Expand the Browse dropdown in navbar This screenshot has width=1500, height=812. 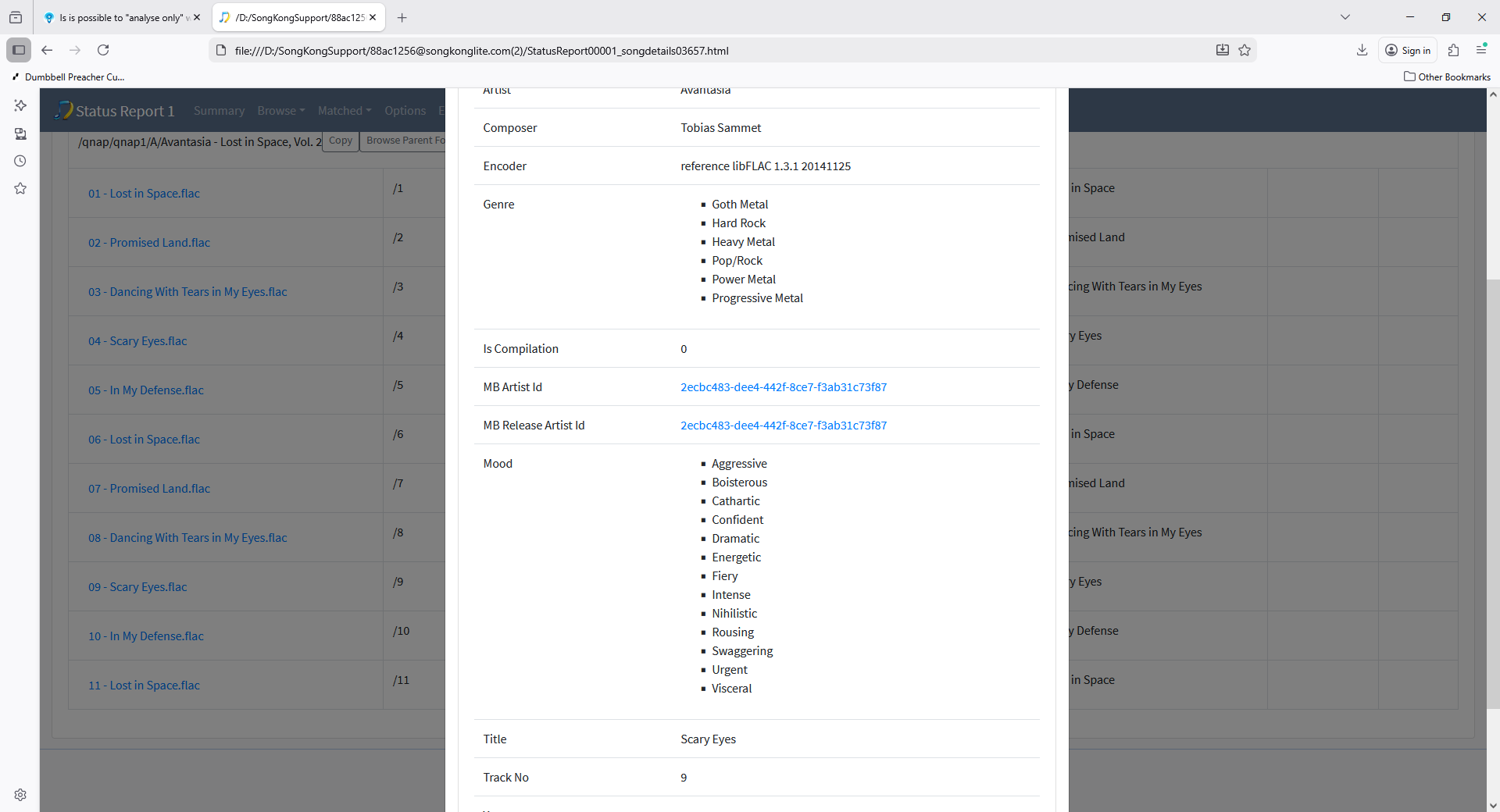(x=280, y=111)
